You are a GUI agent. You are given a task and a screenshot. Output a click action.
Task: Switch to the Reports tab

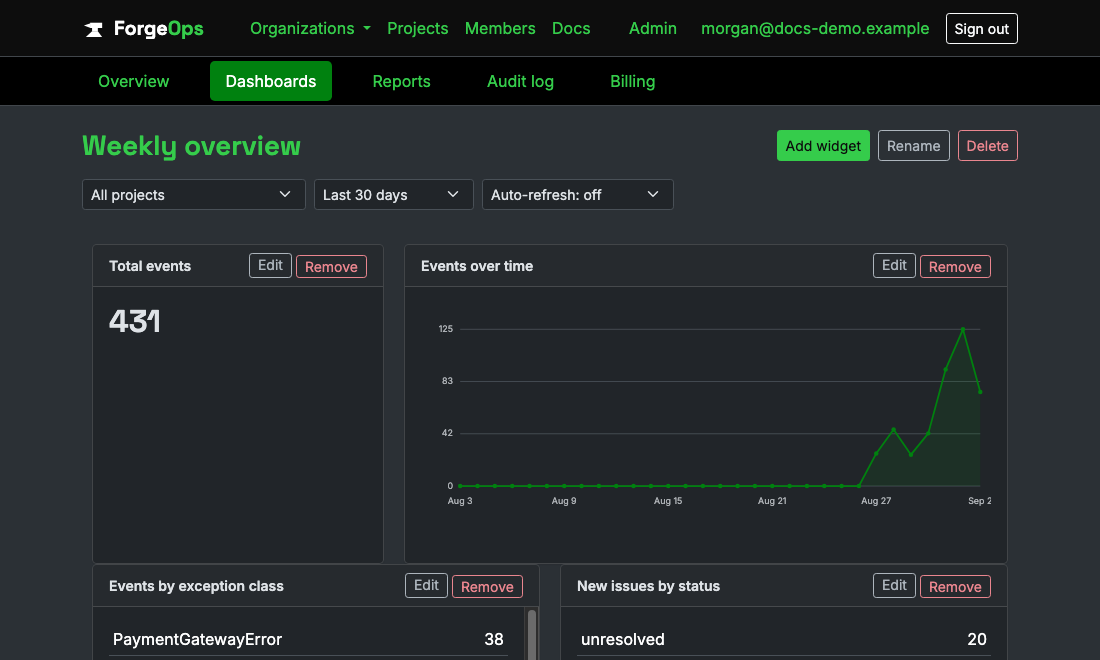[x=401, y=81]
